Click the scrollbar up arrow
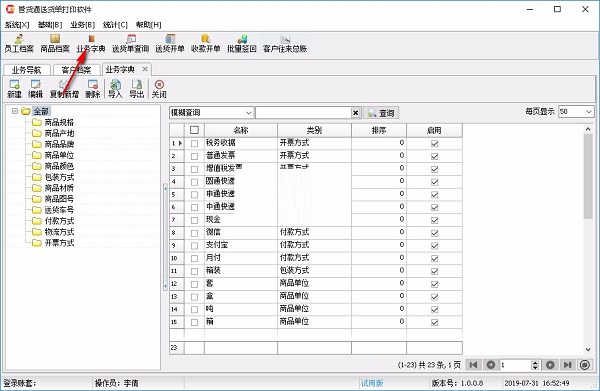The height and width of the screenshot is (391, 600). [x=588, y=129]
